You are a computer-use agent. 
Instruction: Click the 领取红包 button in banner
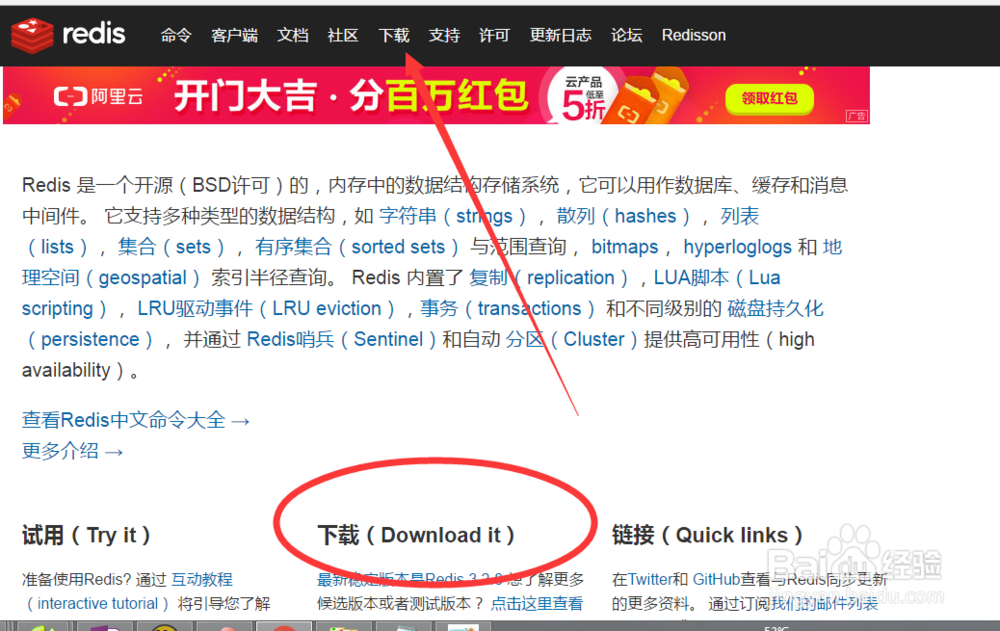point(769,98)
